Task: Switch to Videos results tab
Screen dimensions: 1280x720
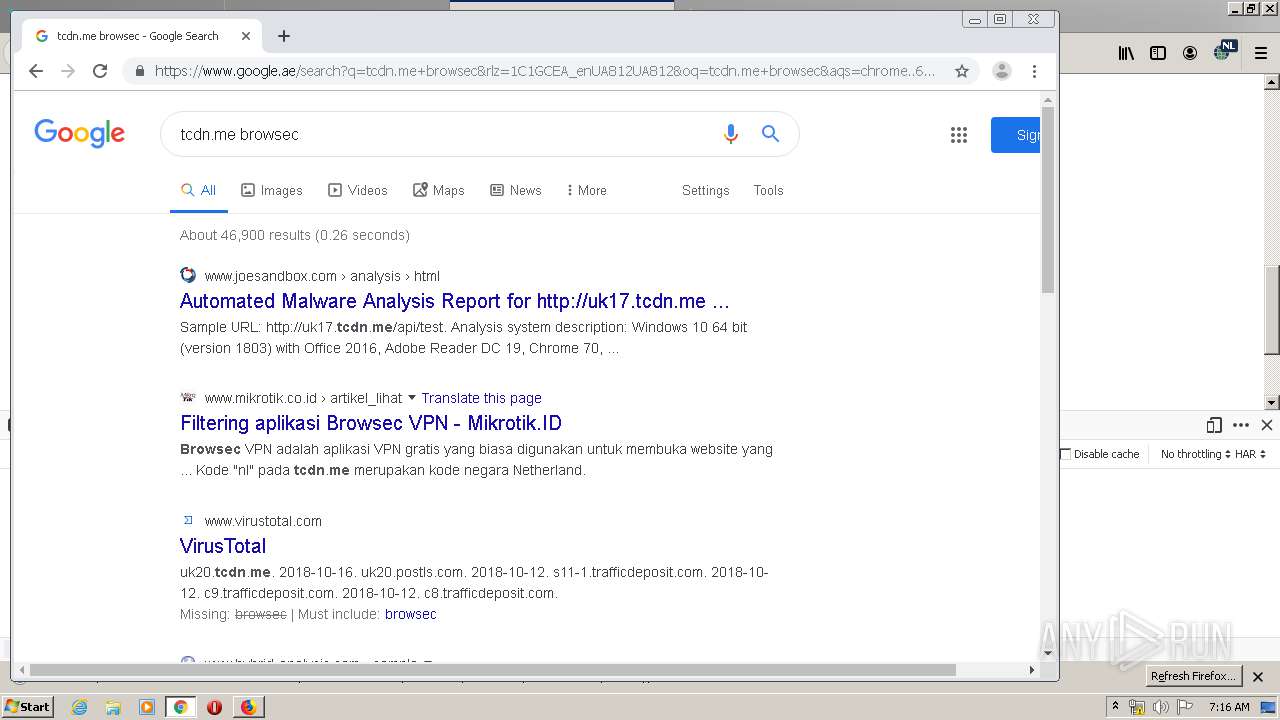Action: 358,190
